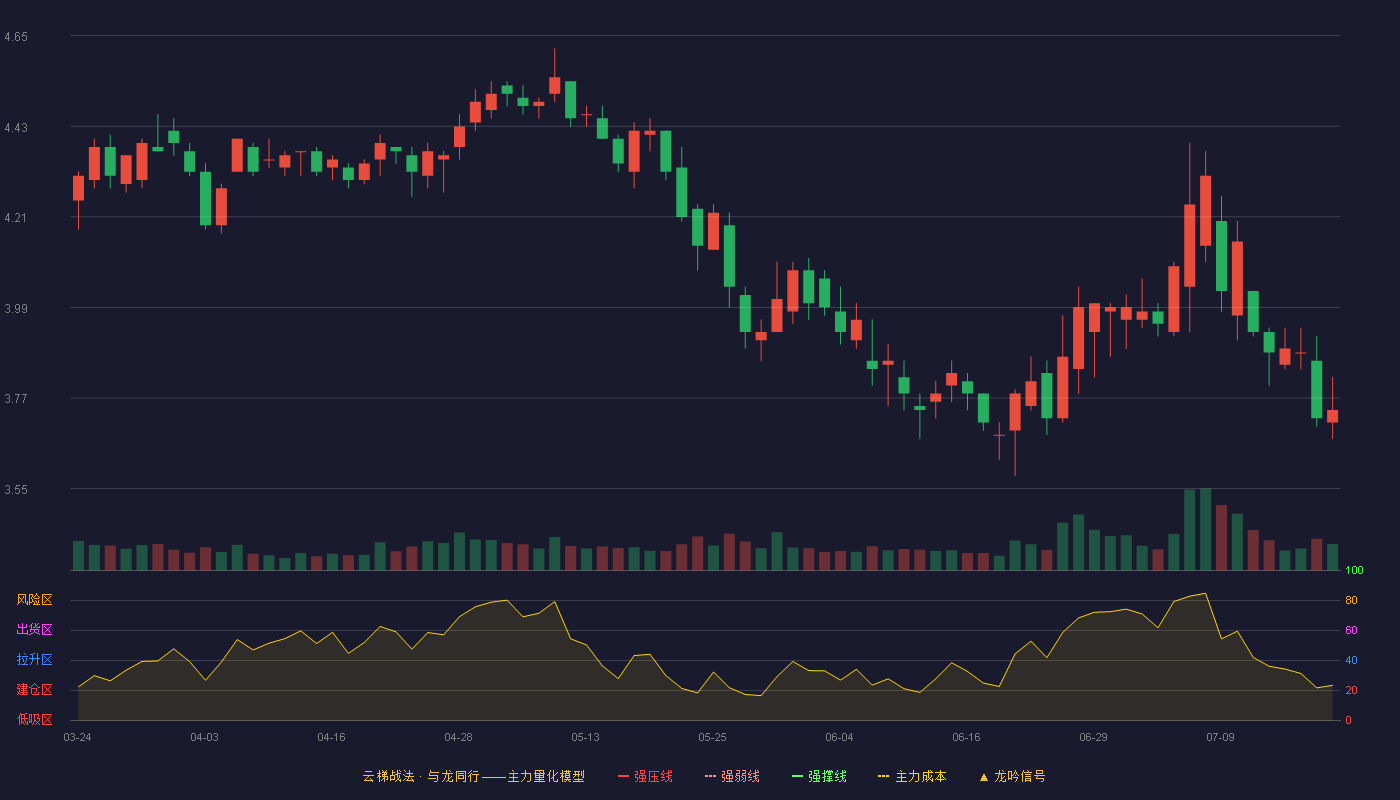1400x800 pixels.
Task: Click the green 100 indicator axis label
Action: tap(1355, 571)
